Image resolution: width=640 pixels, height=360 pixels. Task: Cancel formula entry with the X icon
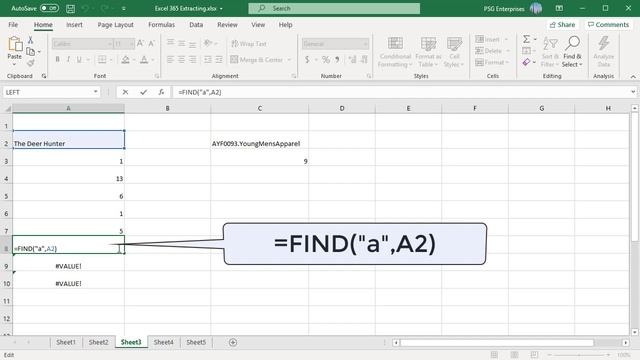(x=125, y=92)
